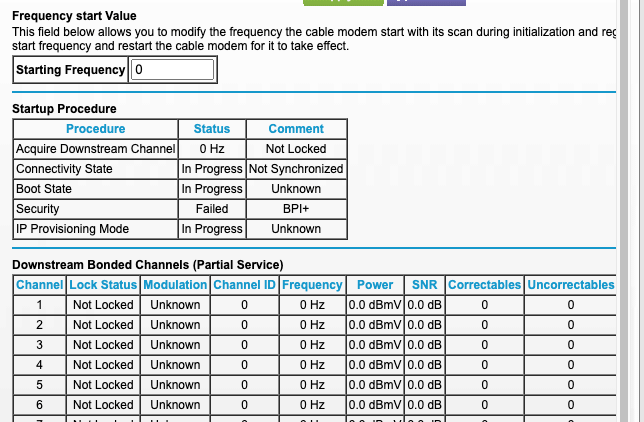Select the 'Frequency start Value' heading

click(74, 16)
